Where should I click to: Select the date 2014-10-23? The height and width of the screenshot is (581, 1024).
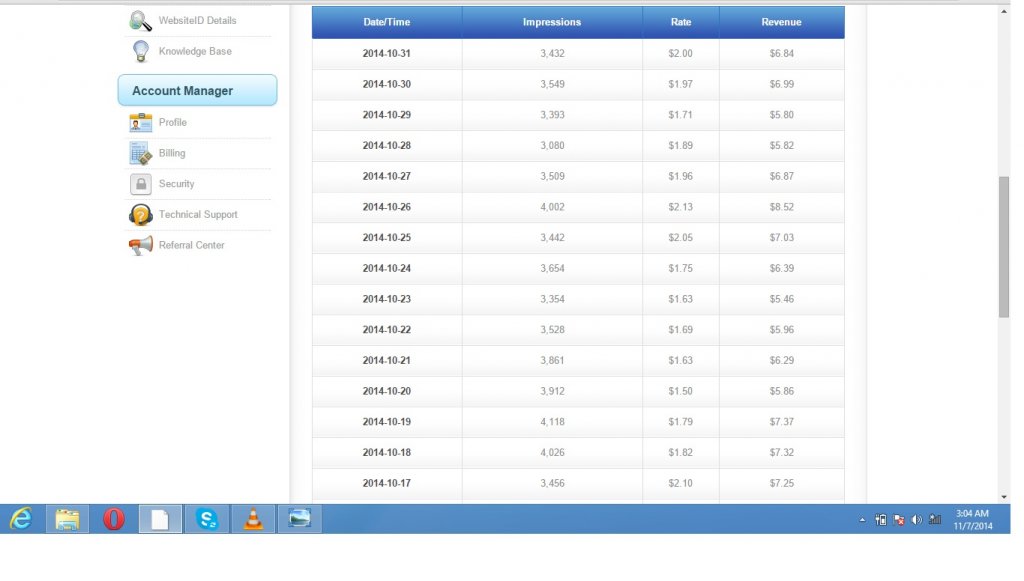[387, 299]
